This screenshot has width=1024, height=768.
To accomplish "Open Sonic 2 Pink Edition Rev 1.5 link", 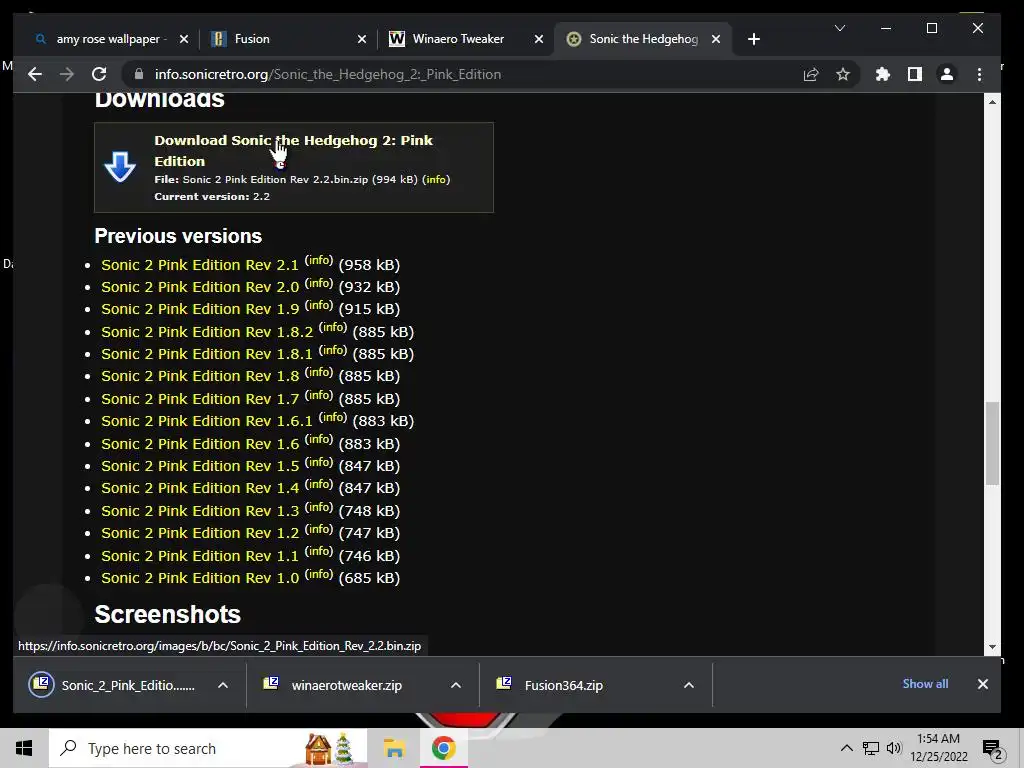I will click(200, 466).
